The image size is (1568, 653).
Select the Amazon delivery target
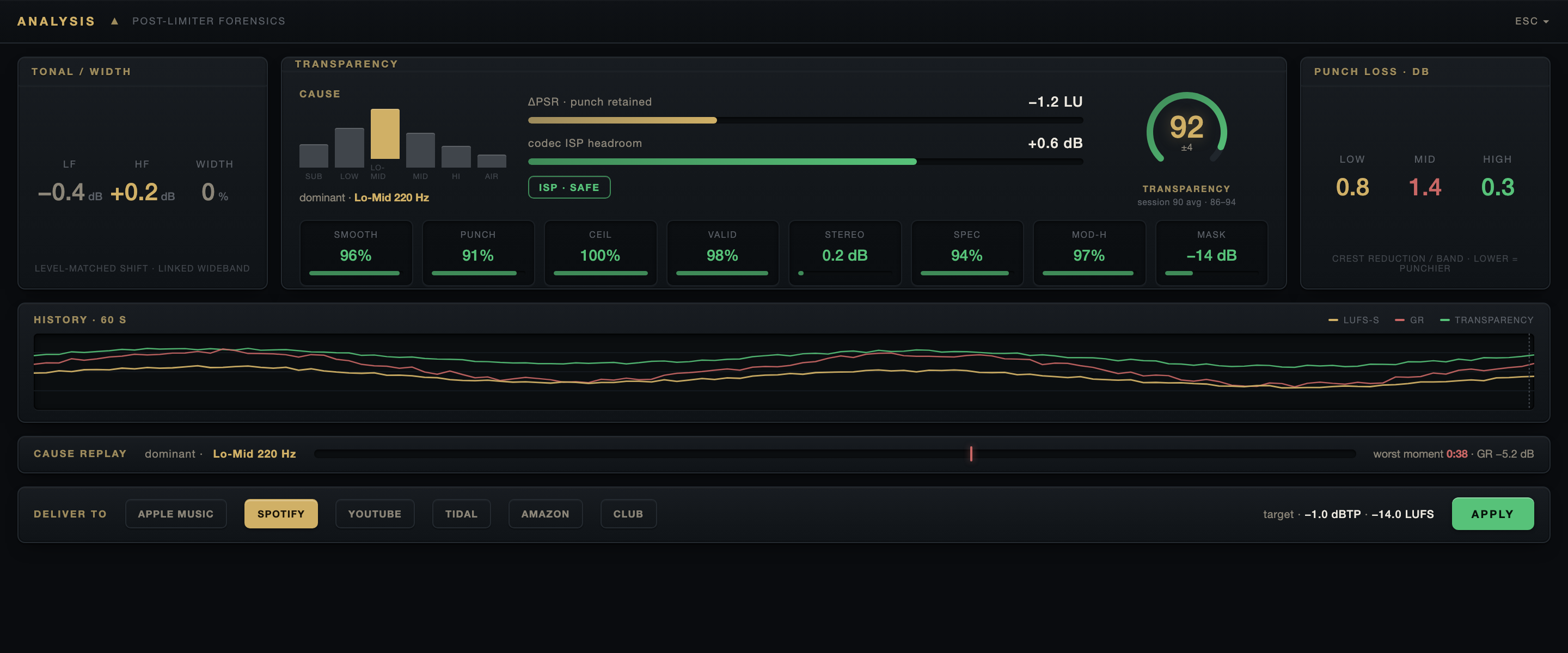(x=545, y=514)
